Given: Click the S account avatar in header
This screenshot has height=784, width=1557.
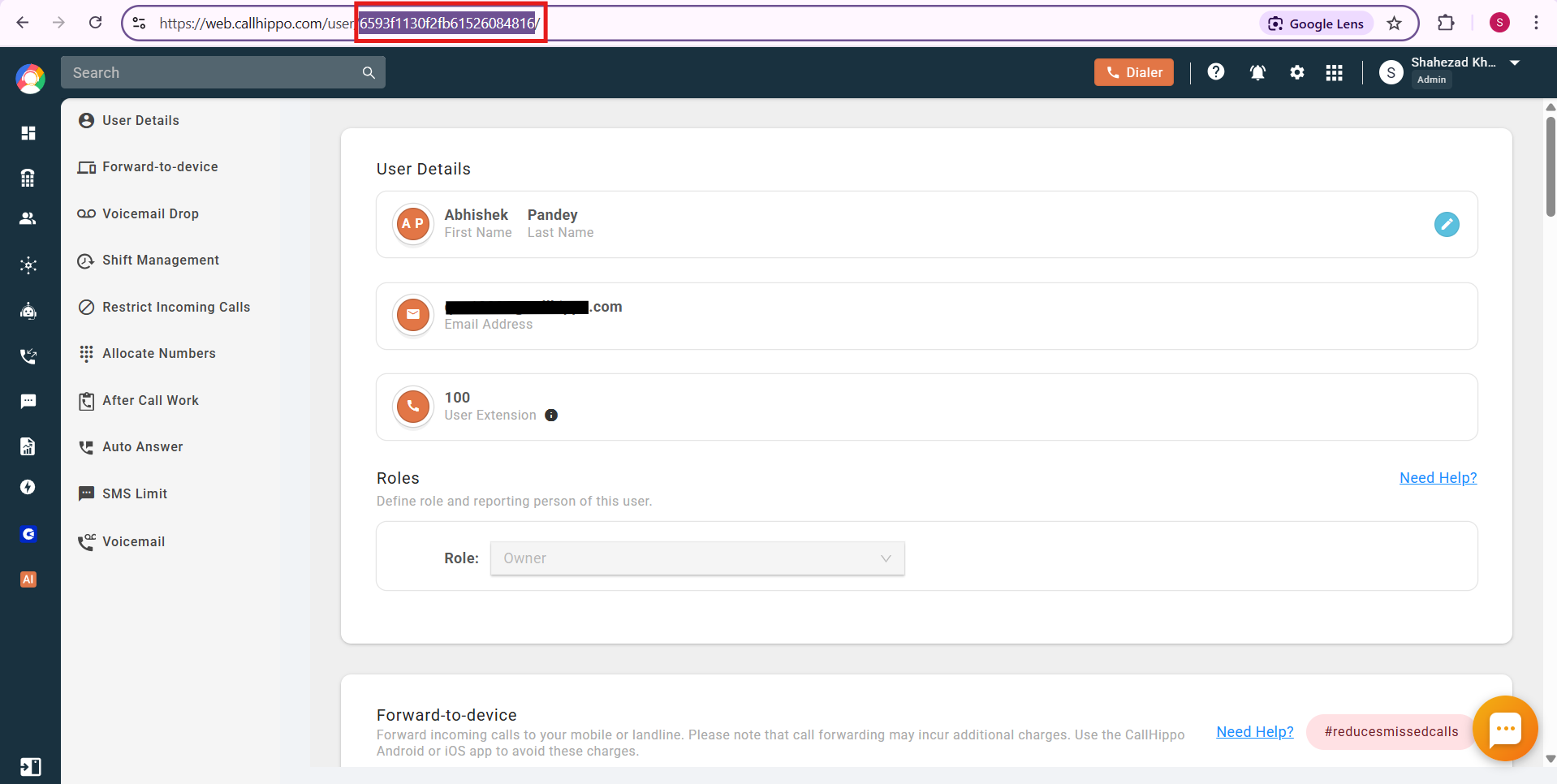Looking at the screenshot, I should click(x=1391, y=72).
